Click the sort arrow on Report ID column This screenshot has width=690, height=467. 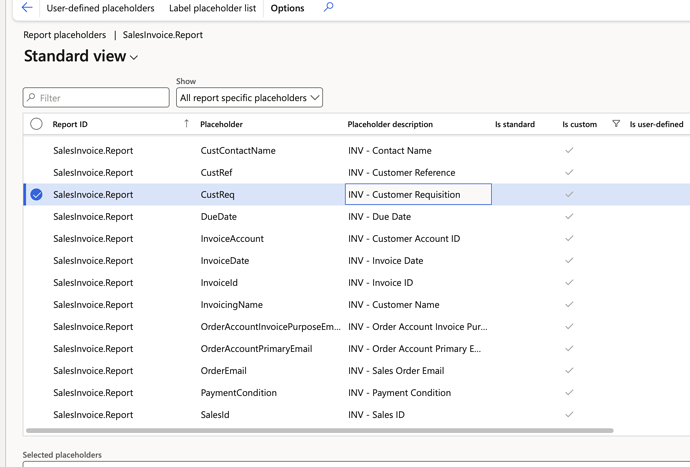[186, 124]
